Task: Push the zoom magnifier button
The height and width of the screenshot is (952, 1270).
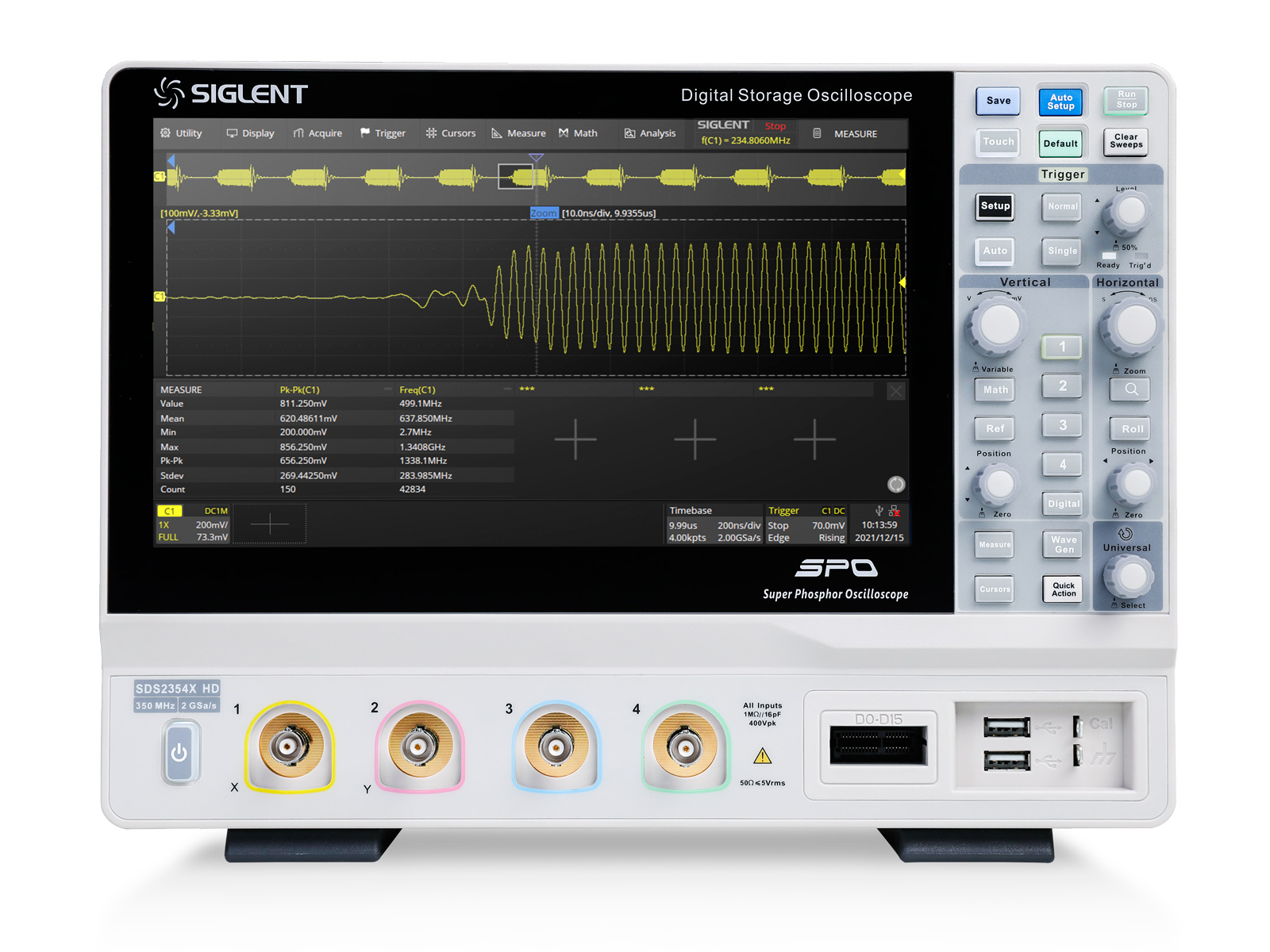Action: (1131, 390)
